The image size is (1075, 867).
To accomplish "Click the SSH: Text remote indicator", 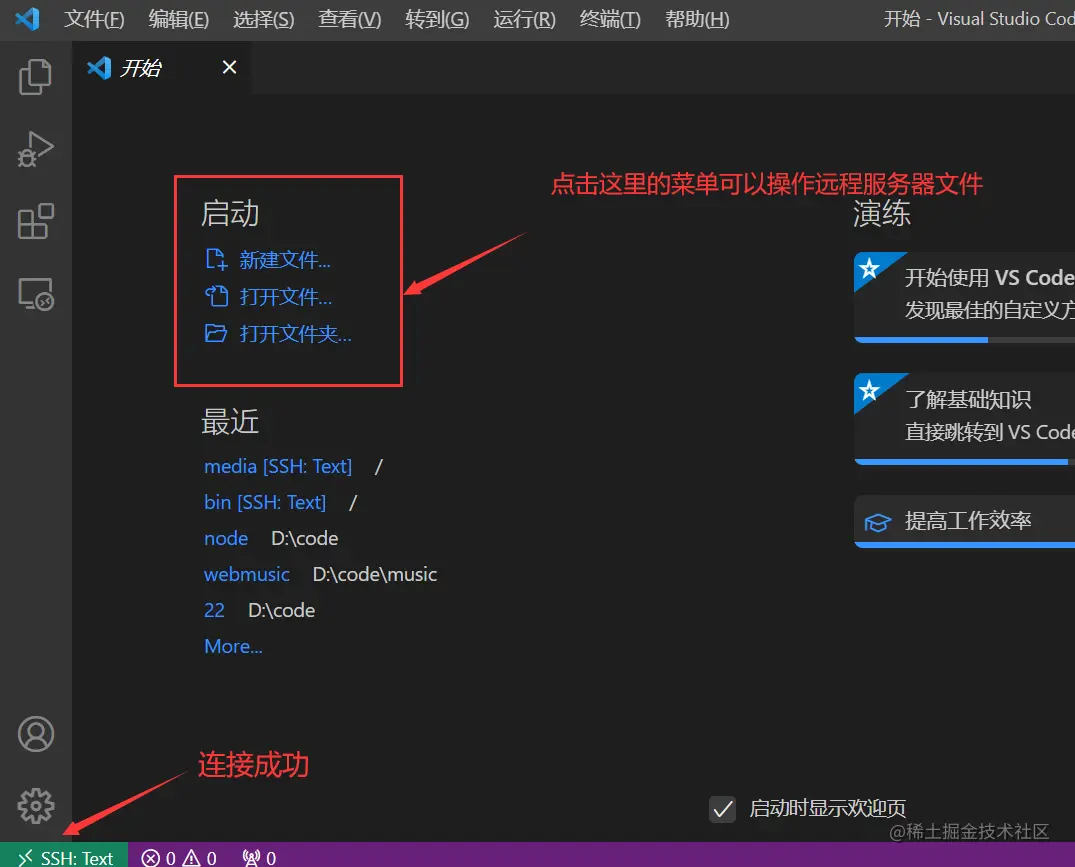I will [64, 857].
